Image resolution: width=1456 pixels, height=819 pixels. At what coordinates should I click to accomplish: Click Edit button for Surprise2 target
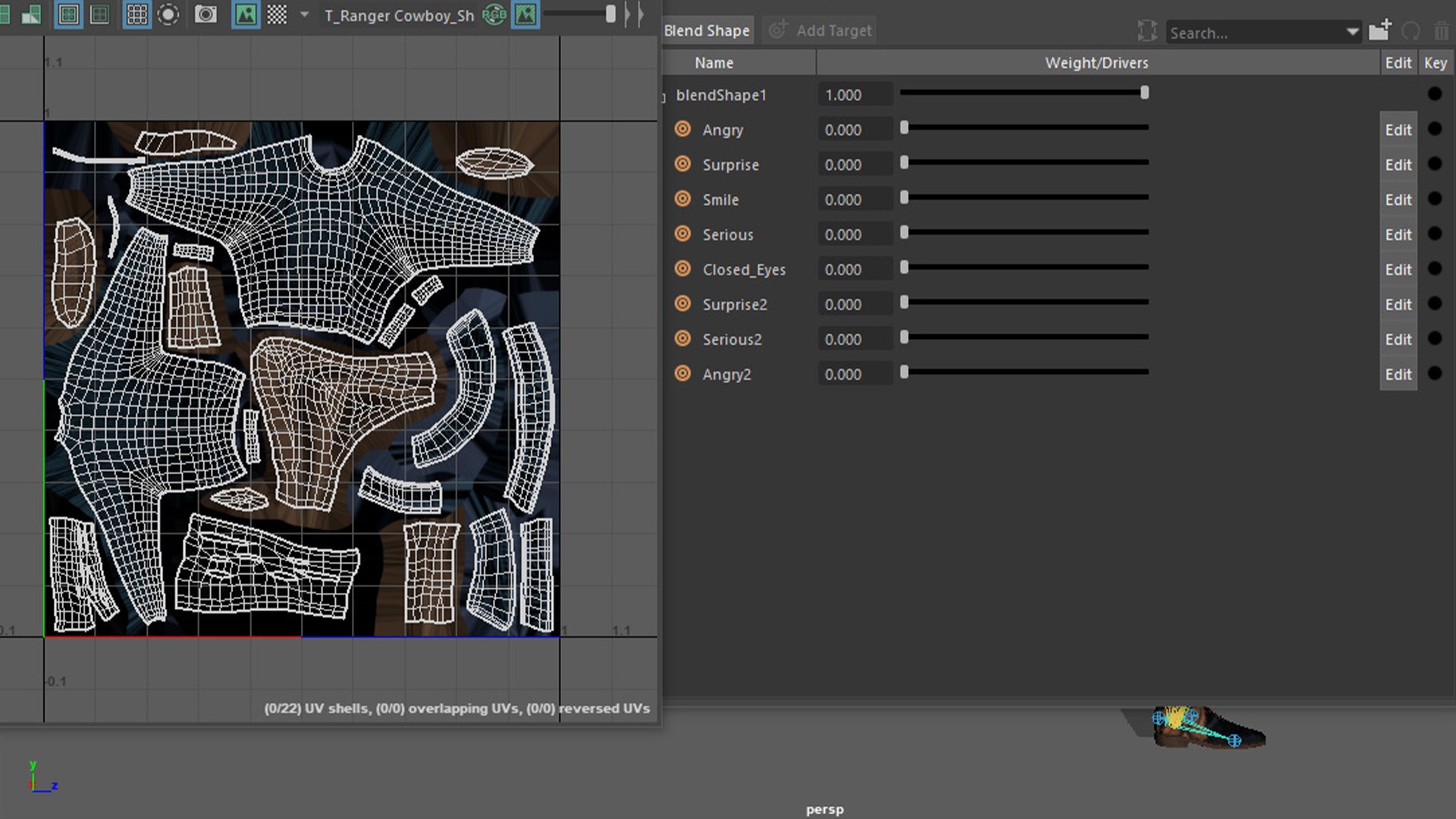[1398, 304]
